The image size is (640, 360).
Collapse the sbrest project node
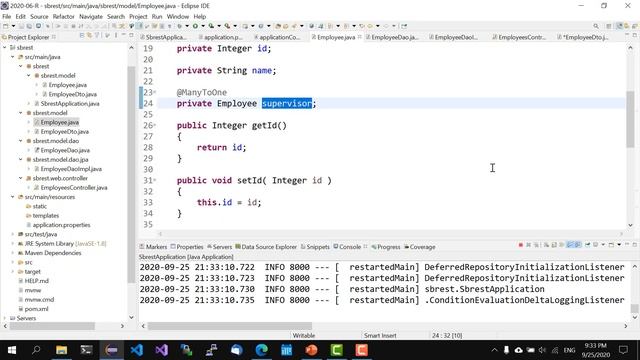[x=4, y=47]
